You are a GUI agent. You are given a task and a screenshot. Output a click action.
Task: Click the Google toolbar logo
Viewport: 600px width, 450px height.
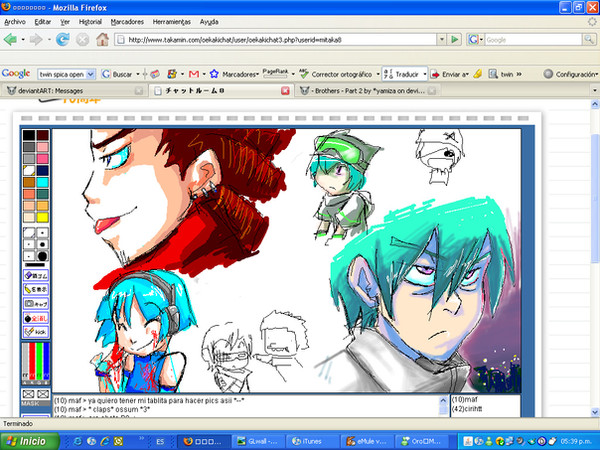[x=16, y=73]
